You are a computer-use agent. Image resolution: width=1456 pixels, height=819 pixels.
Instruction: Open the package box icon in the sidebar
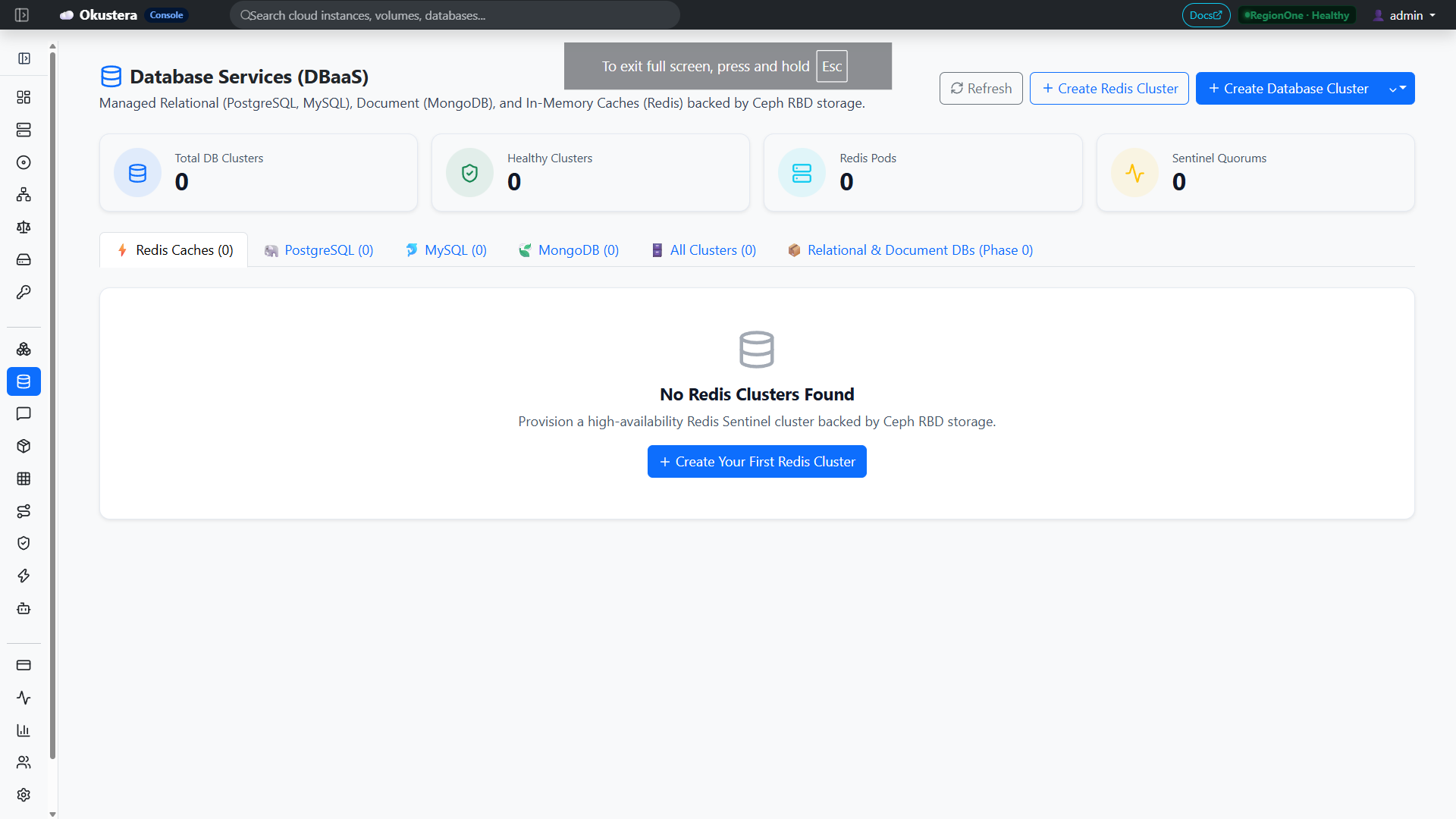tap(24, 446)
